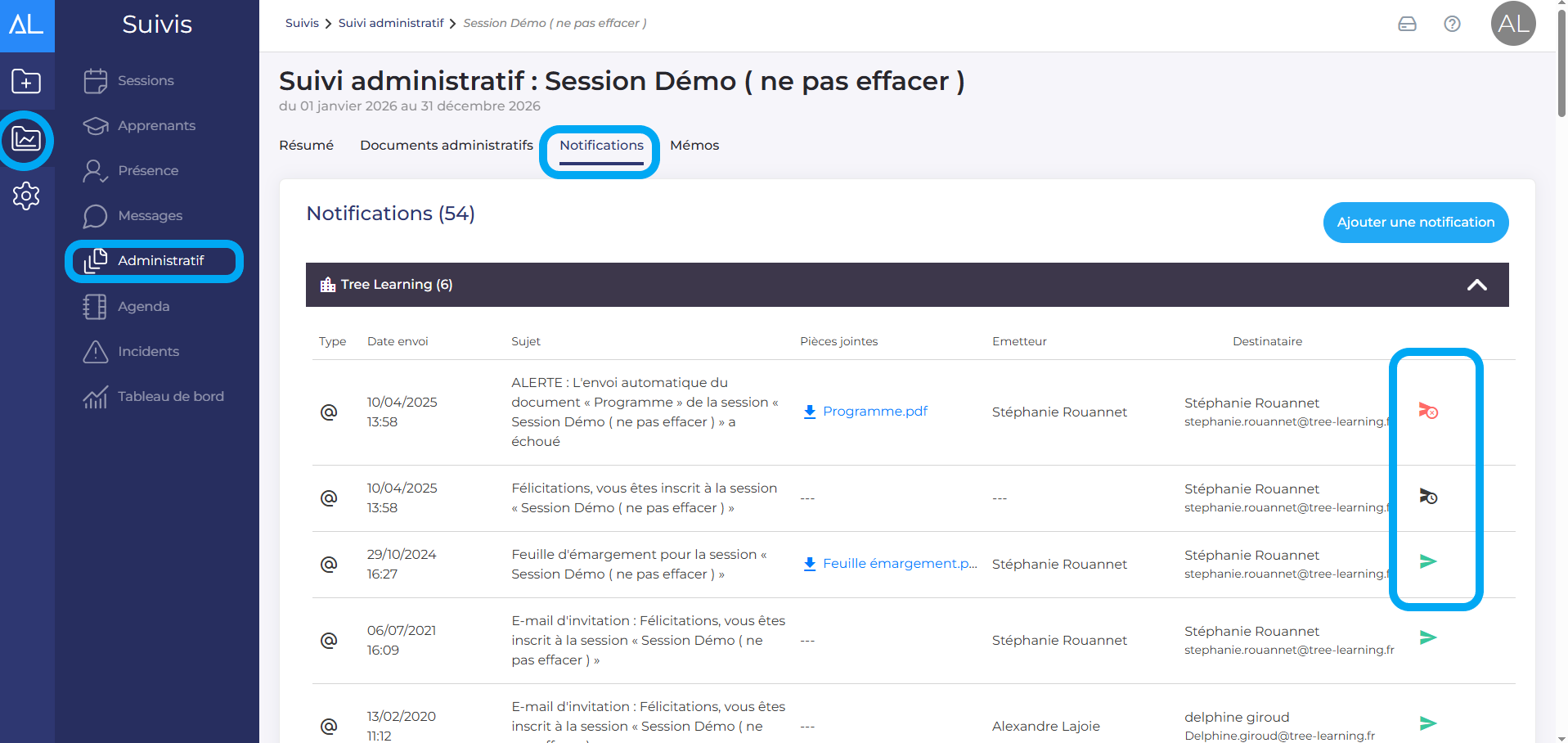
Task: Click the black scheduled-send clock icon
Action: coord(1427,497)
